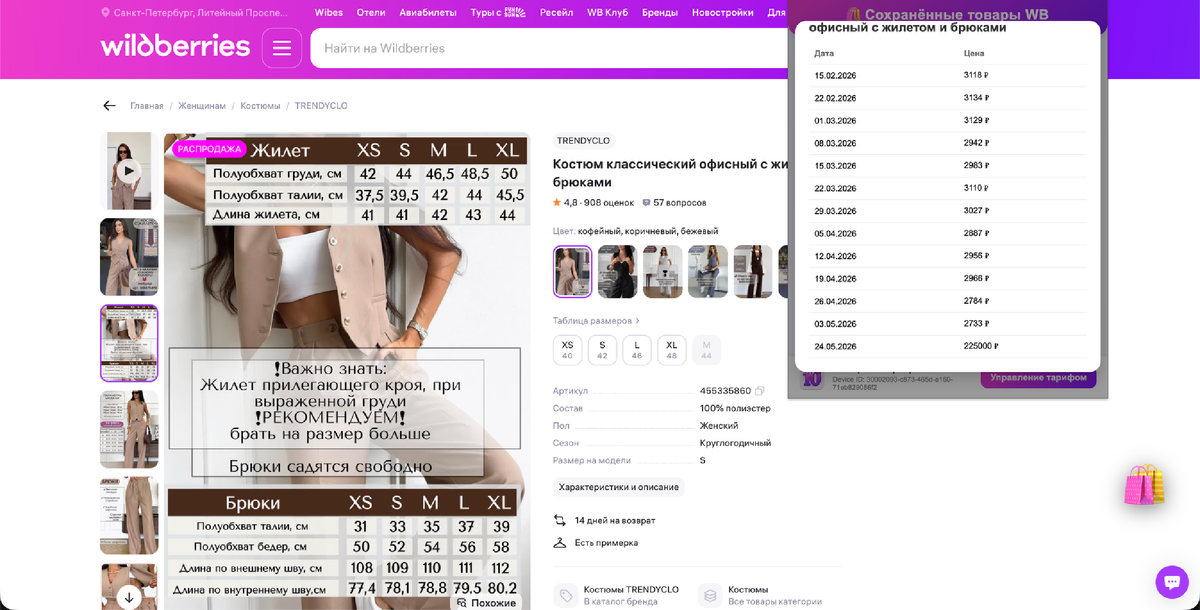Viewport: 1200px width, 610px height.
Task: Click the Saint Petersburg delivery address
Action: pyautogui.click(x=200, y=13)
